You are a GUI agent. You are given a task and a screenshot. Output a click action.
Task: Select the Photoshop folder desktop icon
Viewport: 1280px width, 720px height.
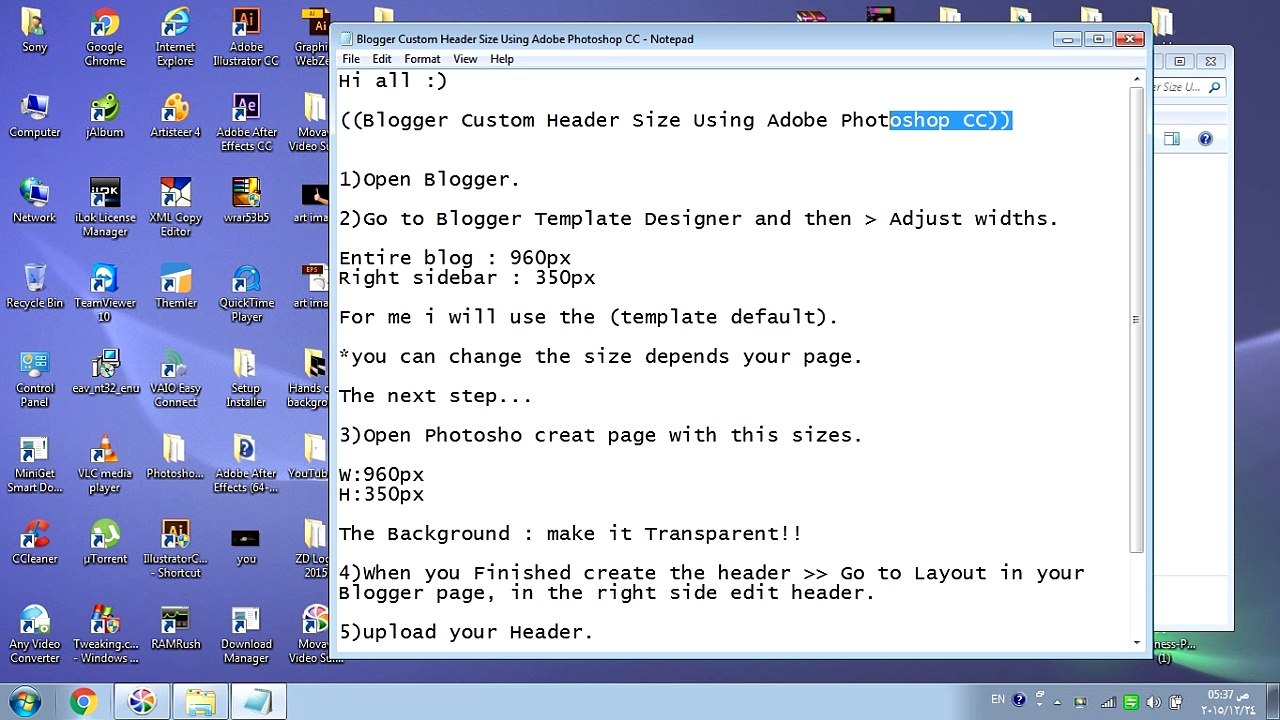pos(175,459)
